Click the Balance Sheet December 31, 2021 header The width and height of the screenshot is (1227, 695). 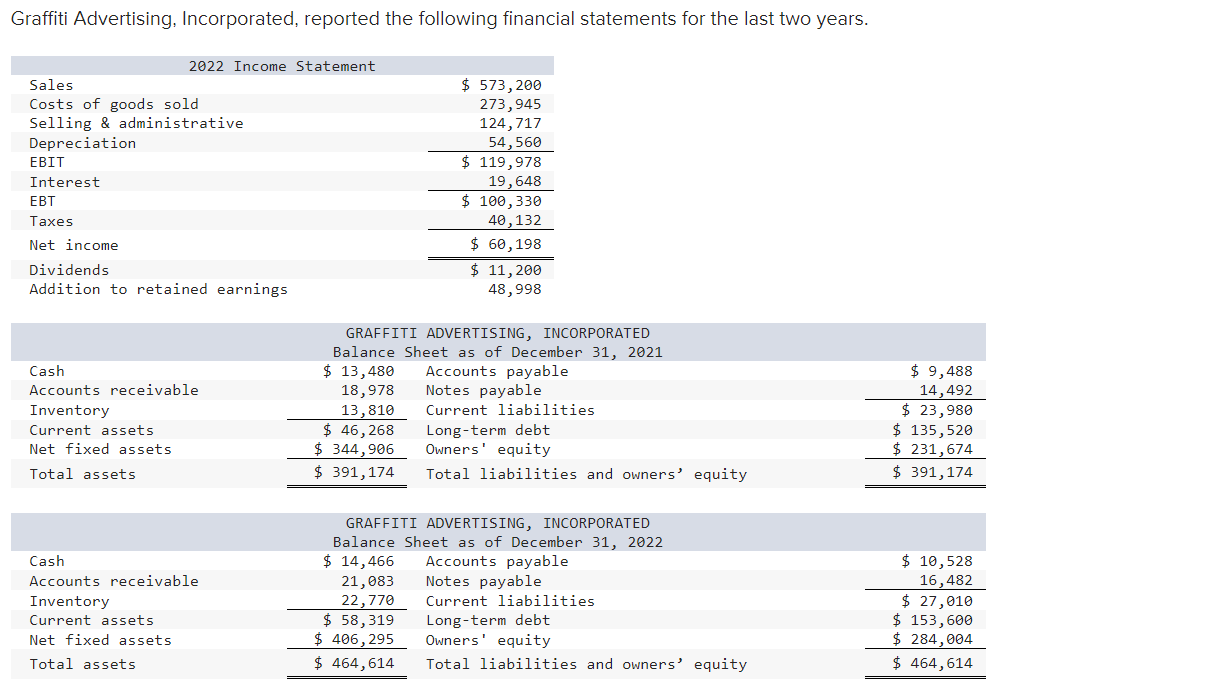coord(497,352)
